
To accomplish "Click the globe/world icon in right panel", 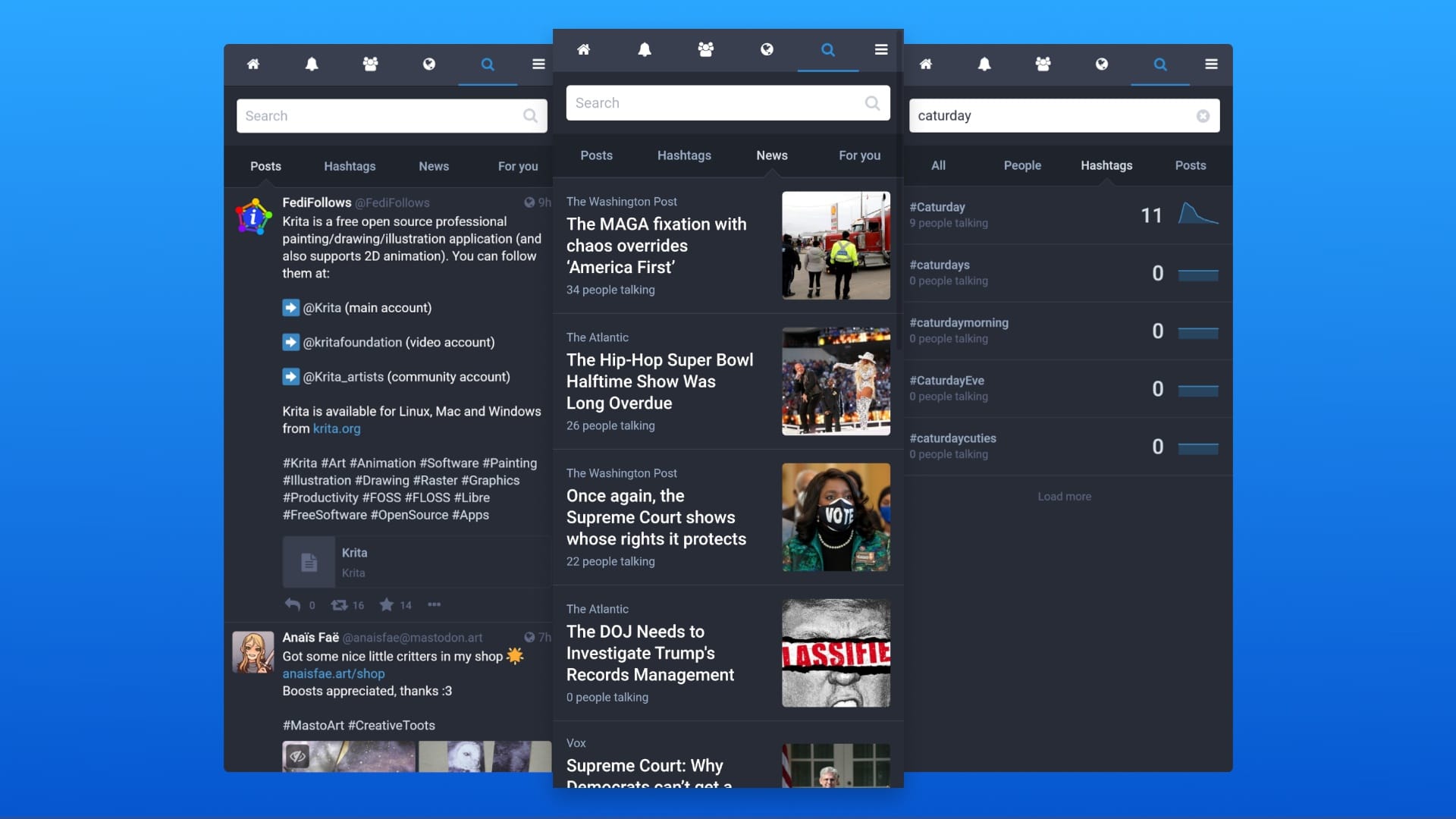I will click(1101, 64).
